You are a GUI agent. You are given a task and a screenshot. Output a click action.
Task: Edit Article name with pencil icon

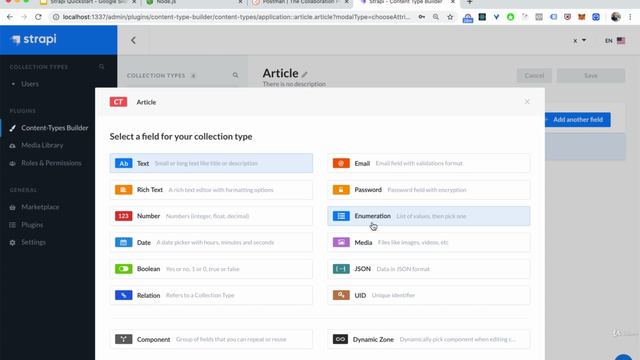304,74
